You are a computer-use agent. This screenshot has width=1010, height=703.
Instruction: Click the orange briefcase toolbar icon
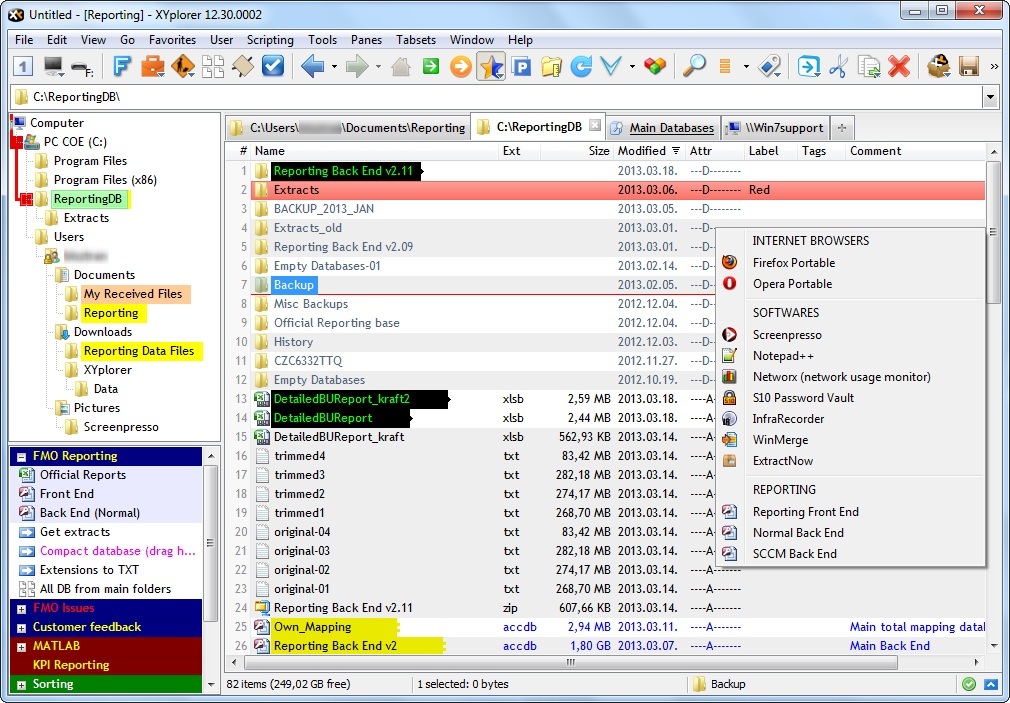pyautogui.click(x=152, y=67)
